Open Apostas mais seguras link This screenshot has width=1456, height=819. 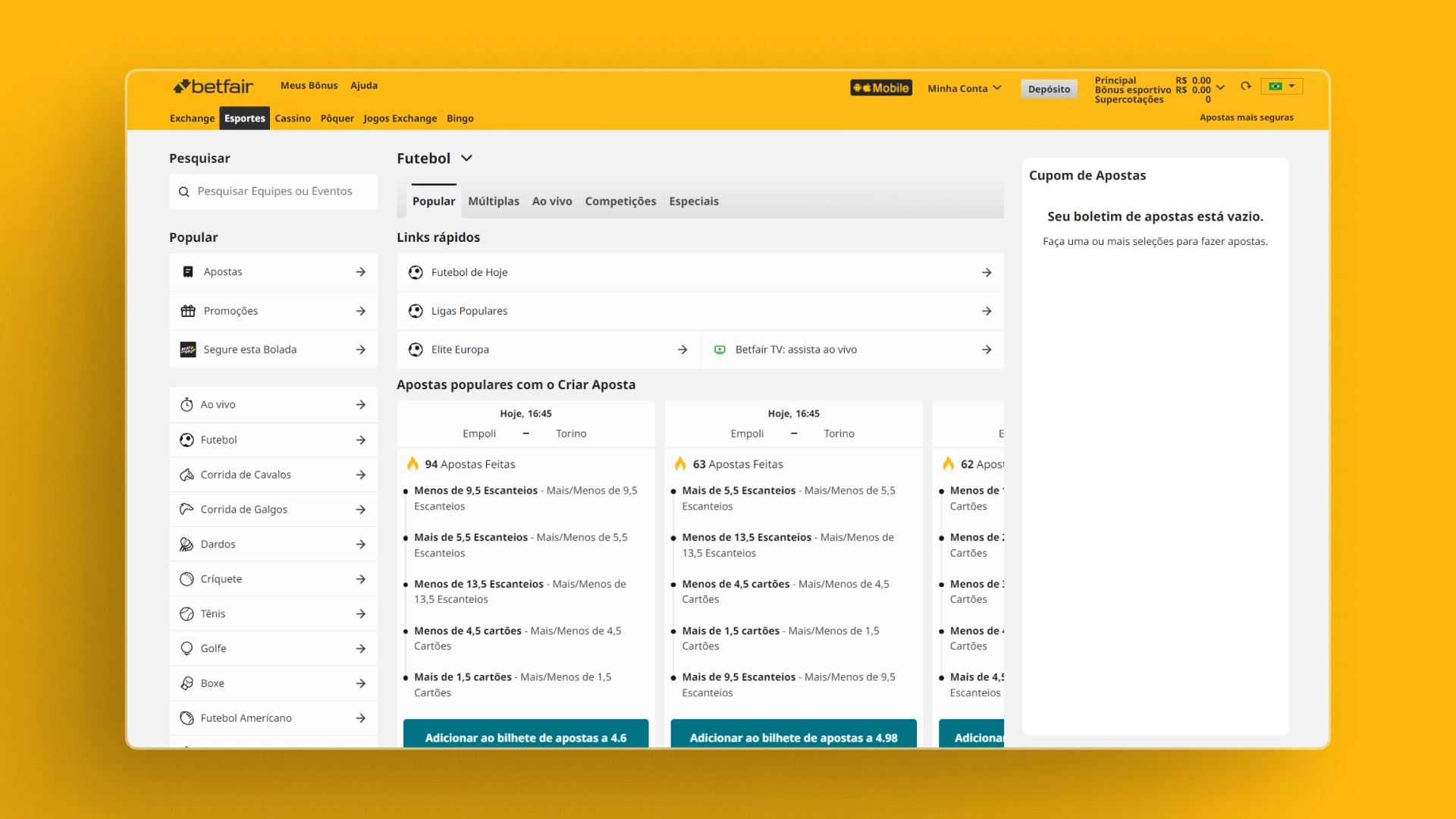tap(1246, 118)
